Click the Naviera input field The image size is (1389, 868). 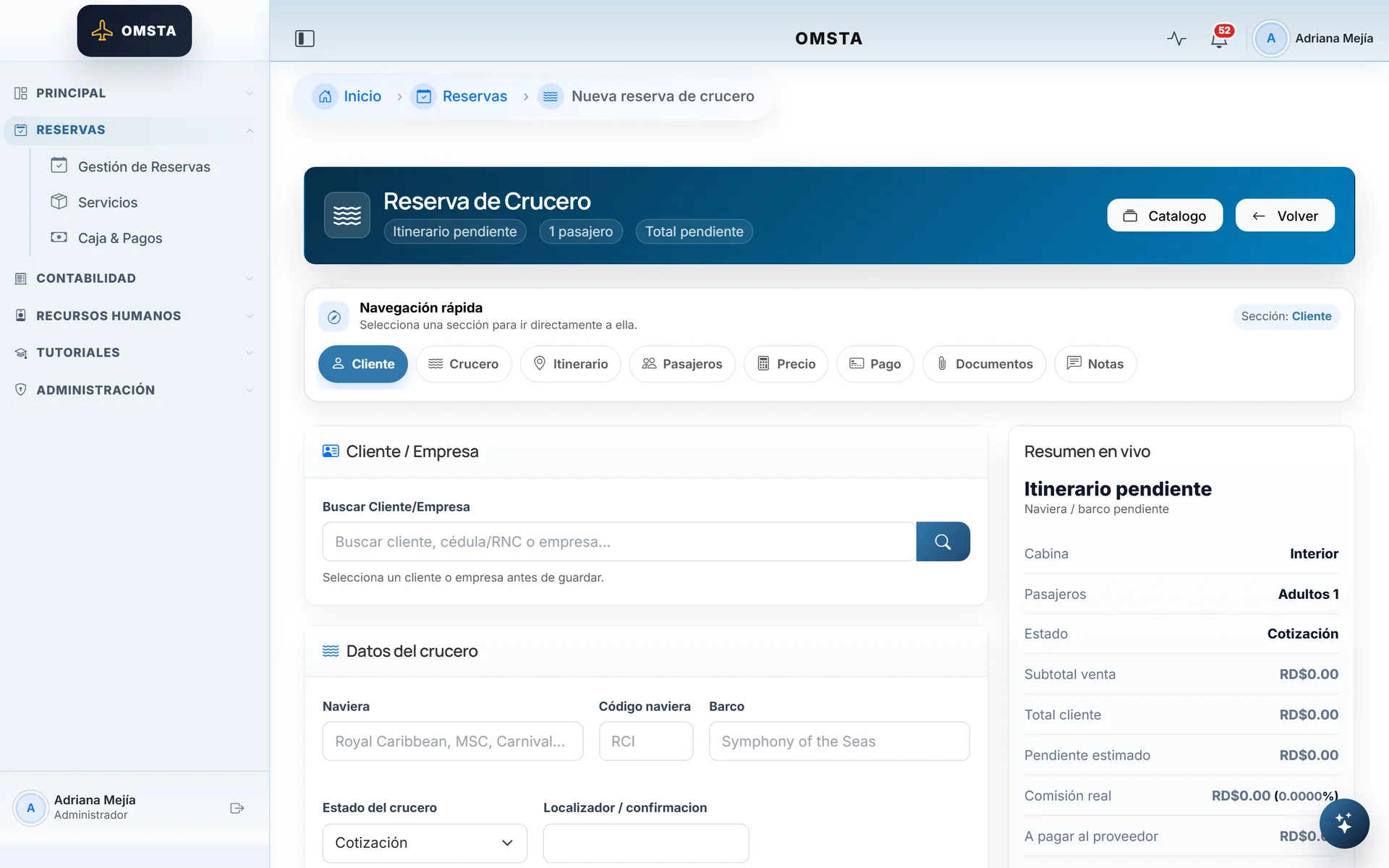coord(453,741)
